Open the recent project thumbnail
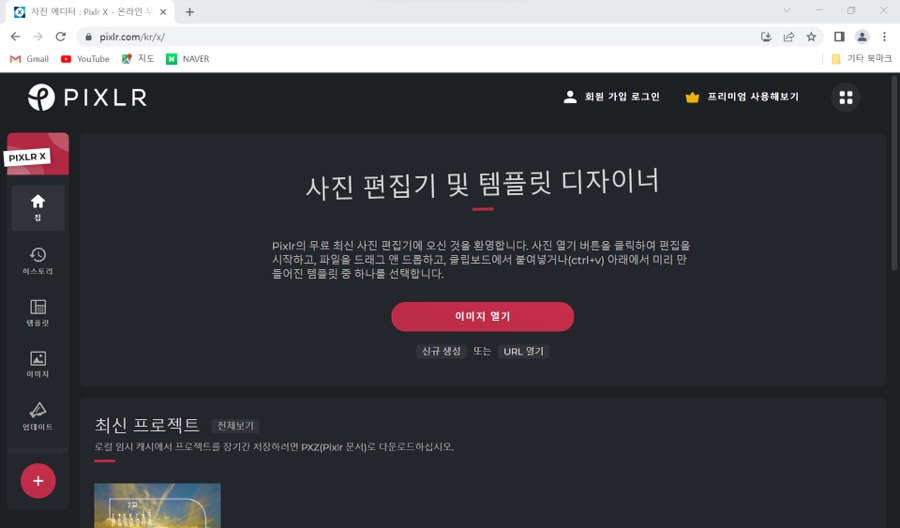 click(x=157, y=506)
